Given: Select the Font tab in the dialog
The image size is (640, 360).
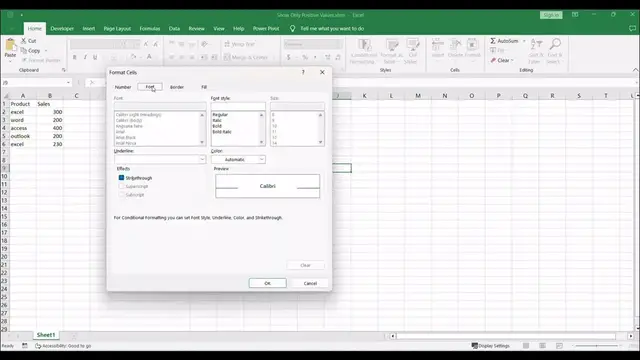Looking at the screenshot, I should pos(150,87).
